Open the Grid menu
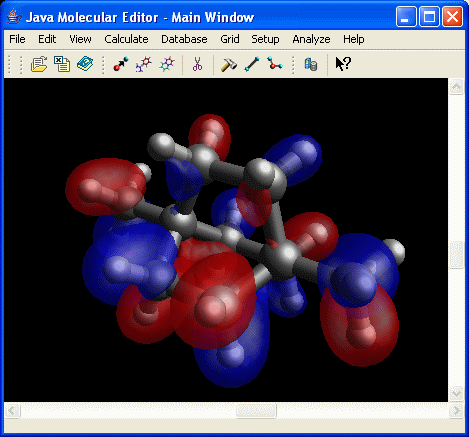Screen dimensions: 469x437 coord(230,39)
